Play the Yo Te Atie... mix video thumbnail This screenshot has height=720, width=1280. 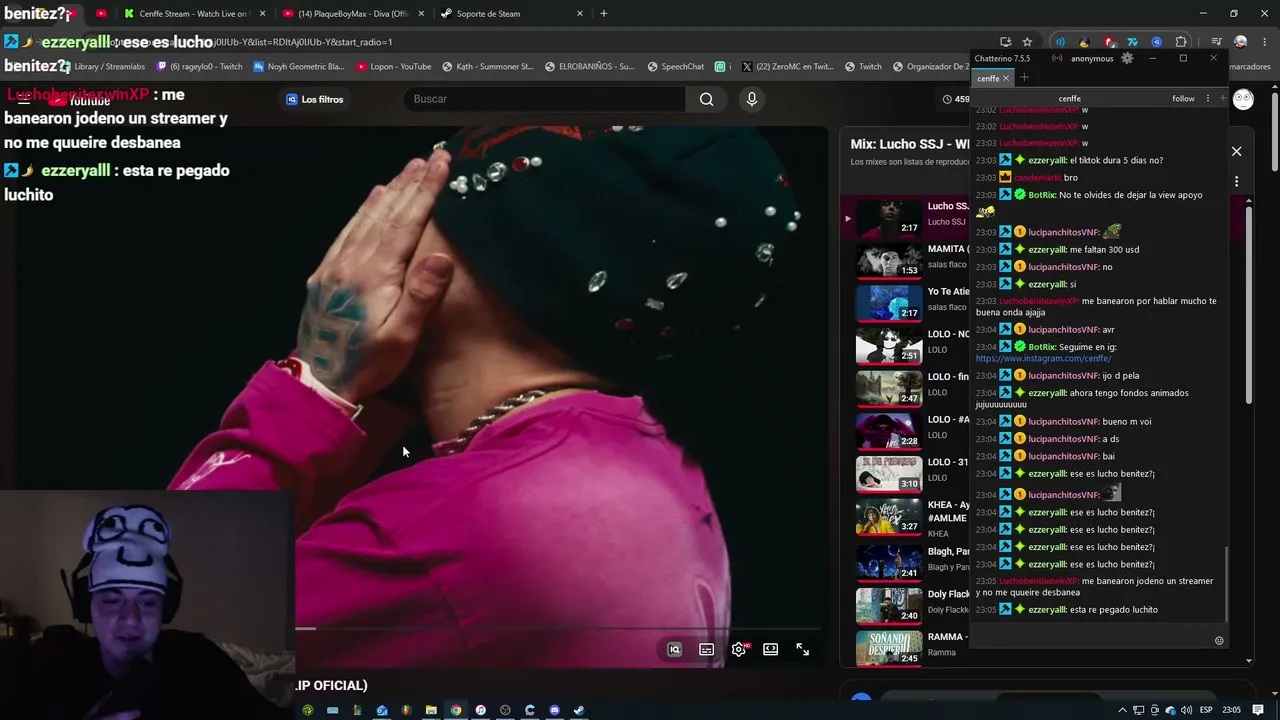point(889,303)
